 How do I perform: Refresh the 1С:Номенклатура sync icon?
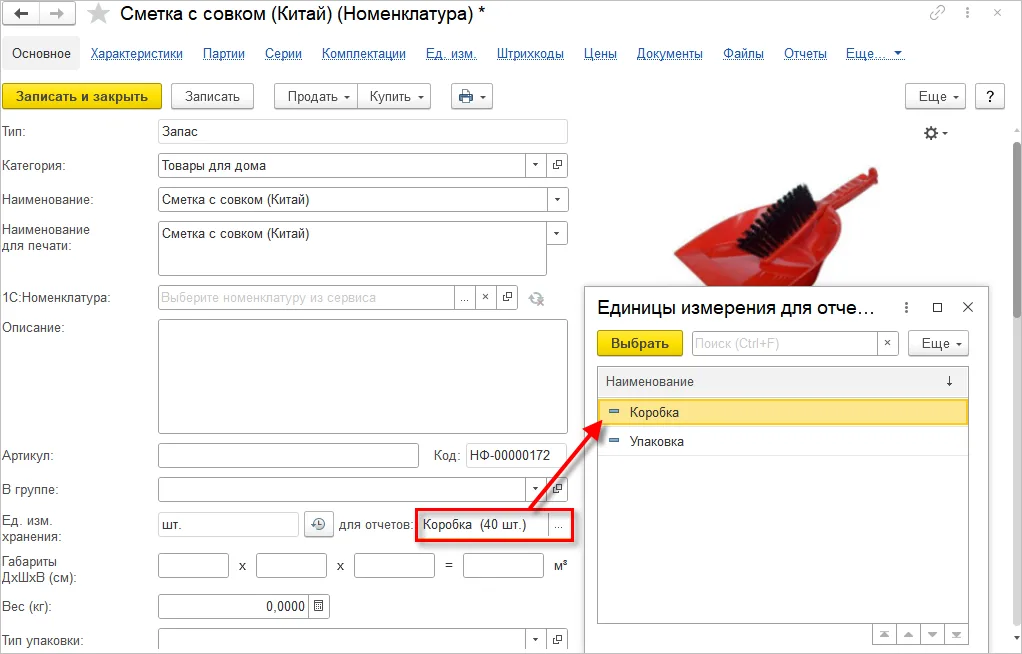[536, 299]
